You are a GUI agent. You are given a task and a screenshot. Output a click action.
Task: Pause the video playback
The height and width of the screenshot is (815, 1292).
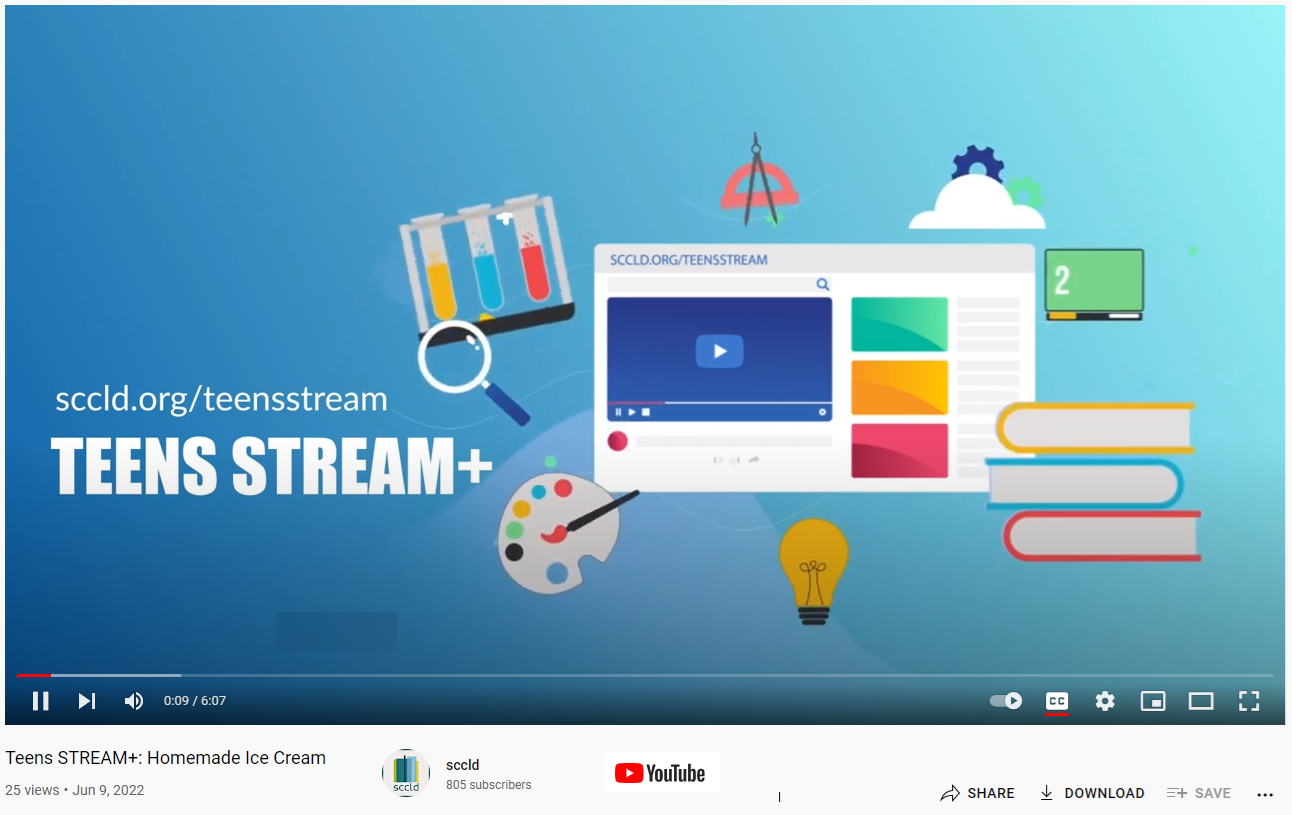coord(40,701)
